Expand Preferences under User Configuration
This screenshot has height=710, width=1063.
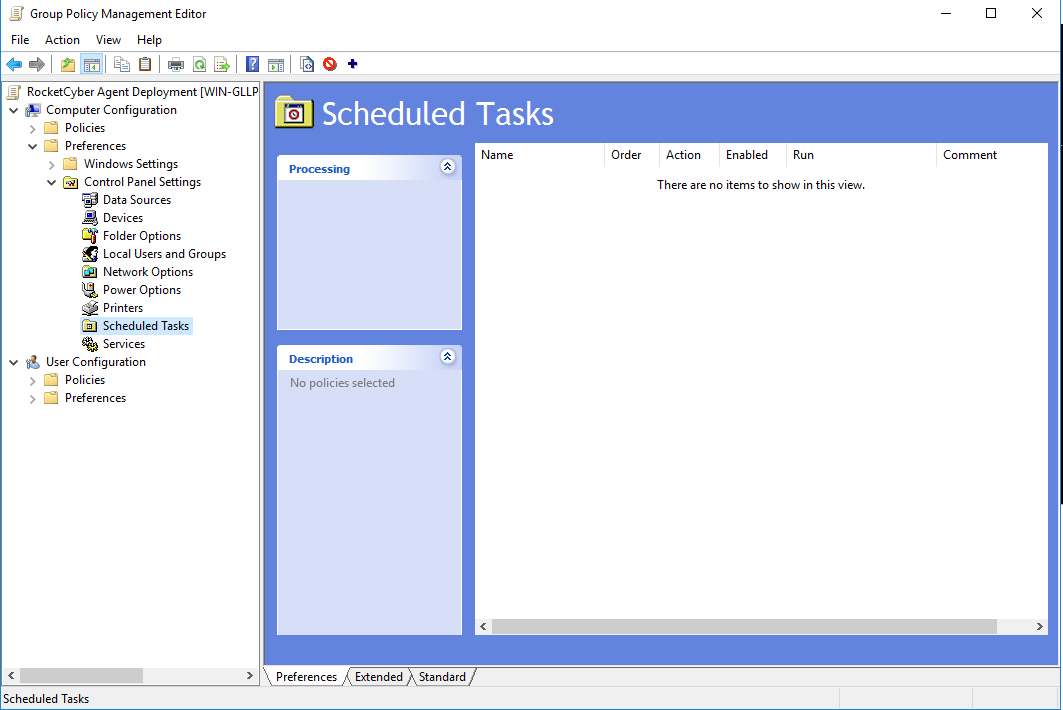point(33,398)
